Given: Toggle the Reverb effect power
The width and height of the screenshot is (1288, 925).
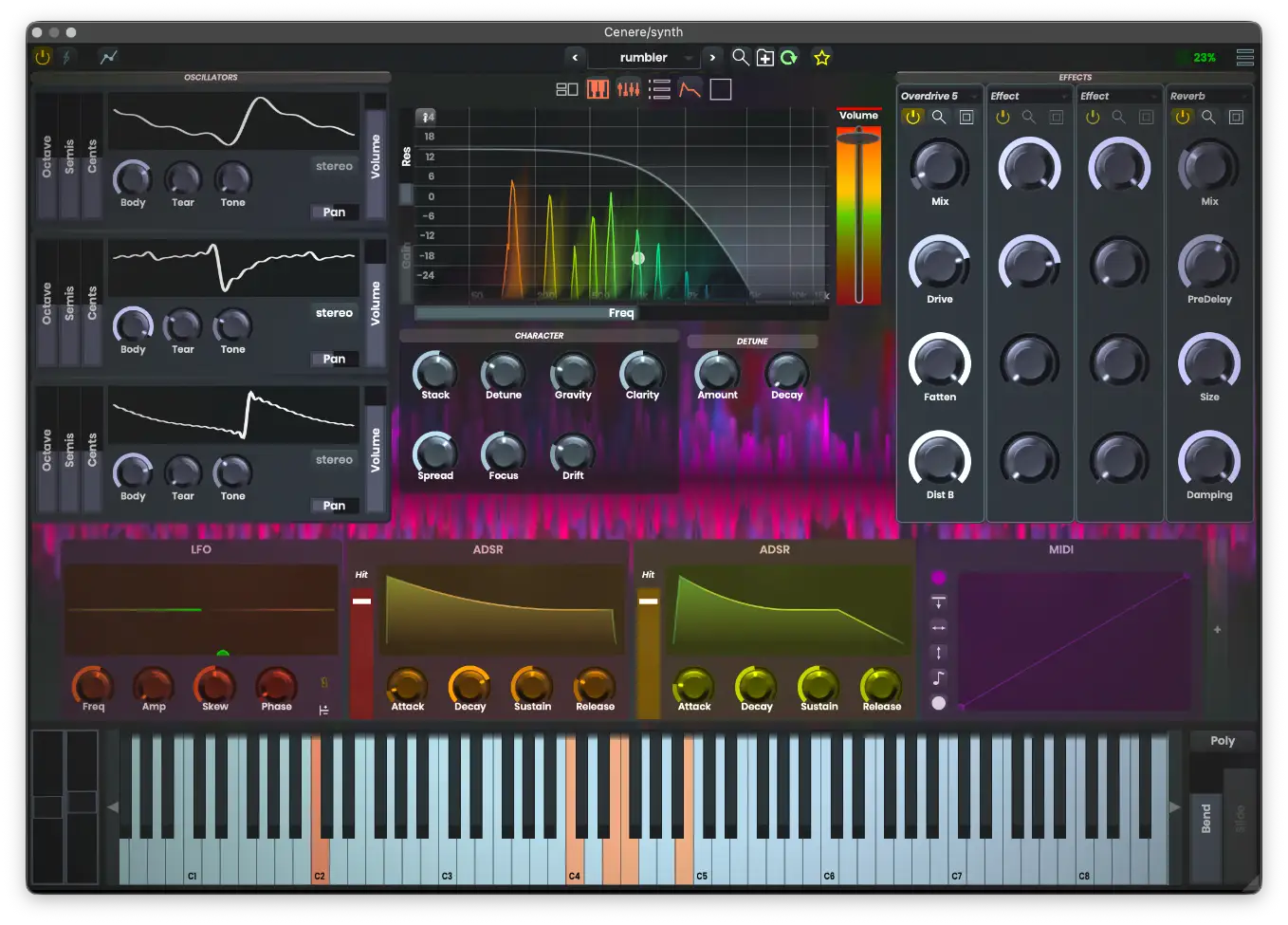Looking at the screenshot, I should [1182, 117].
